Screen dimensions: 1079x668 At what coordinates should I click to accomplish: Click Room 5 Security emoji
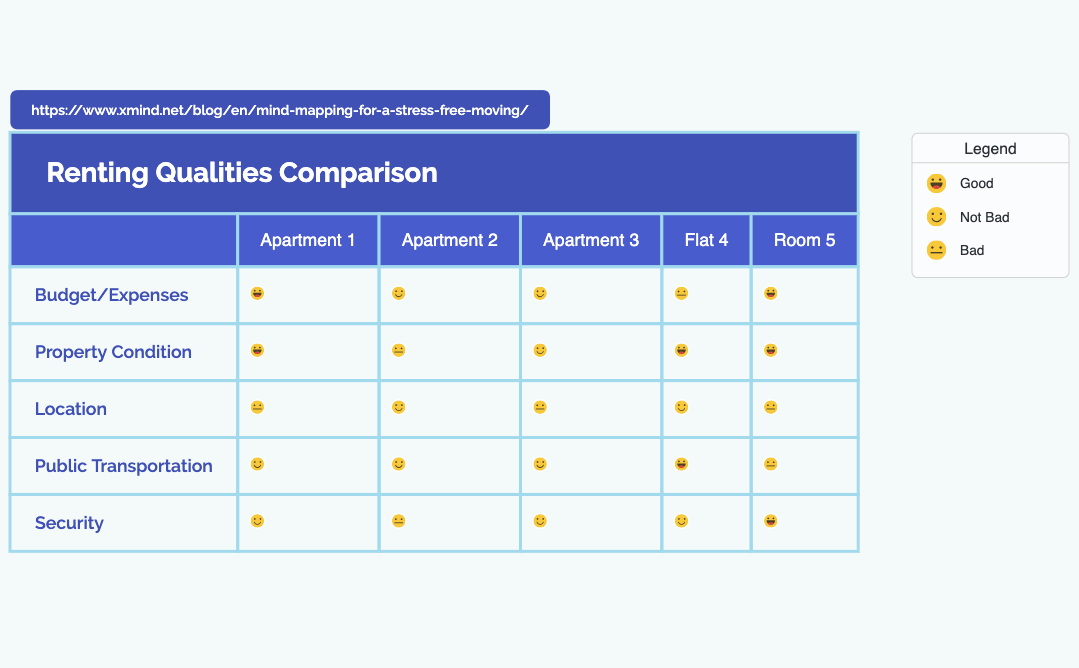coord(770,521)
